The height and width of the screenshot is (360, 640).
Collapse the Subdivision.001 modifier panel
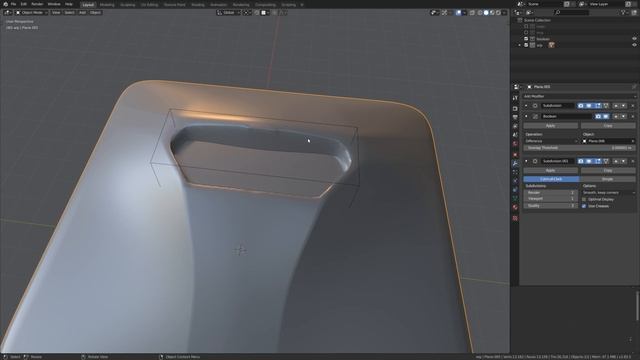click(526, 161)
